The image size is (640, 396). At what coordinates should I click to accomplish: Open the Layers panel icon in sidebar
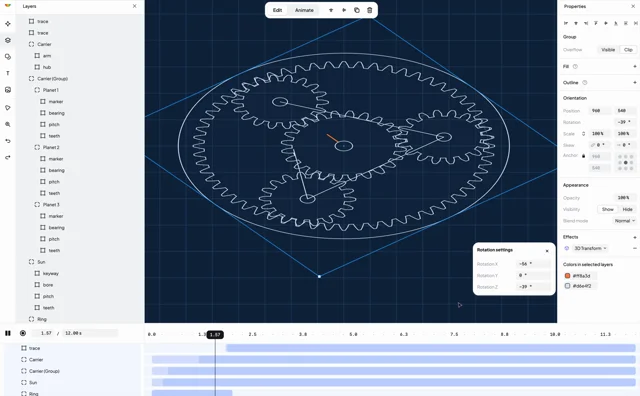pyautogui.click(x=8, y=40)
